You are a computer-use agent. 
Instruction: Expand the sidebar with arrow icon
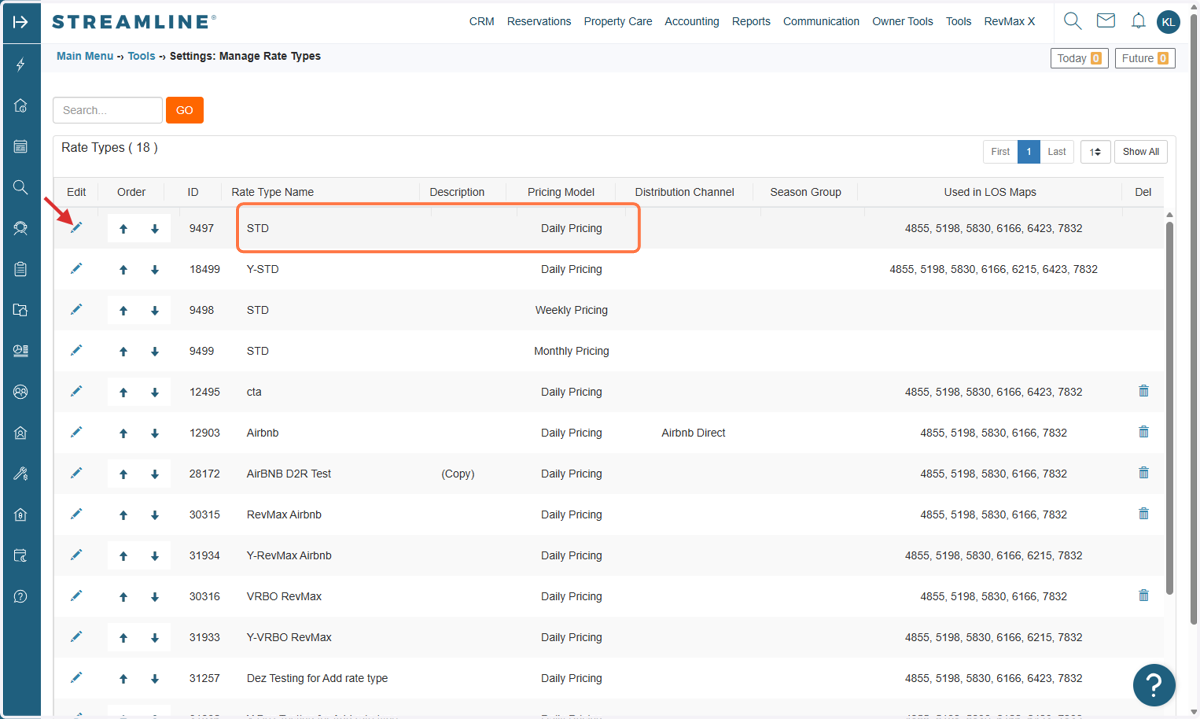point(20,21)
